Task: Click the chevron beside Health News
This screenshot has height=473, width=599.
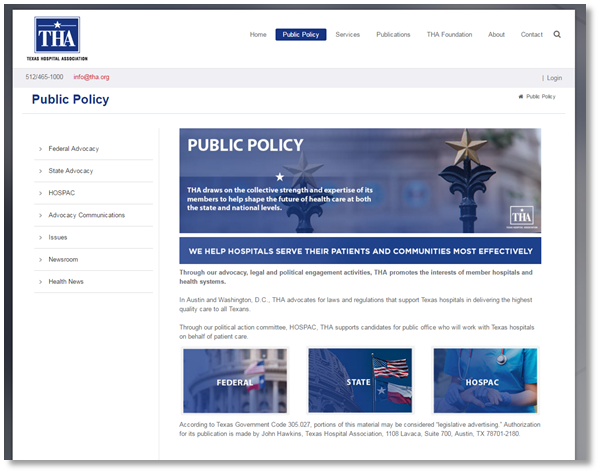Action: (40, 282)
